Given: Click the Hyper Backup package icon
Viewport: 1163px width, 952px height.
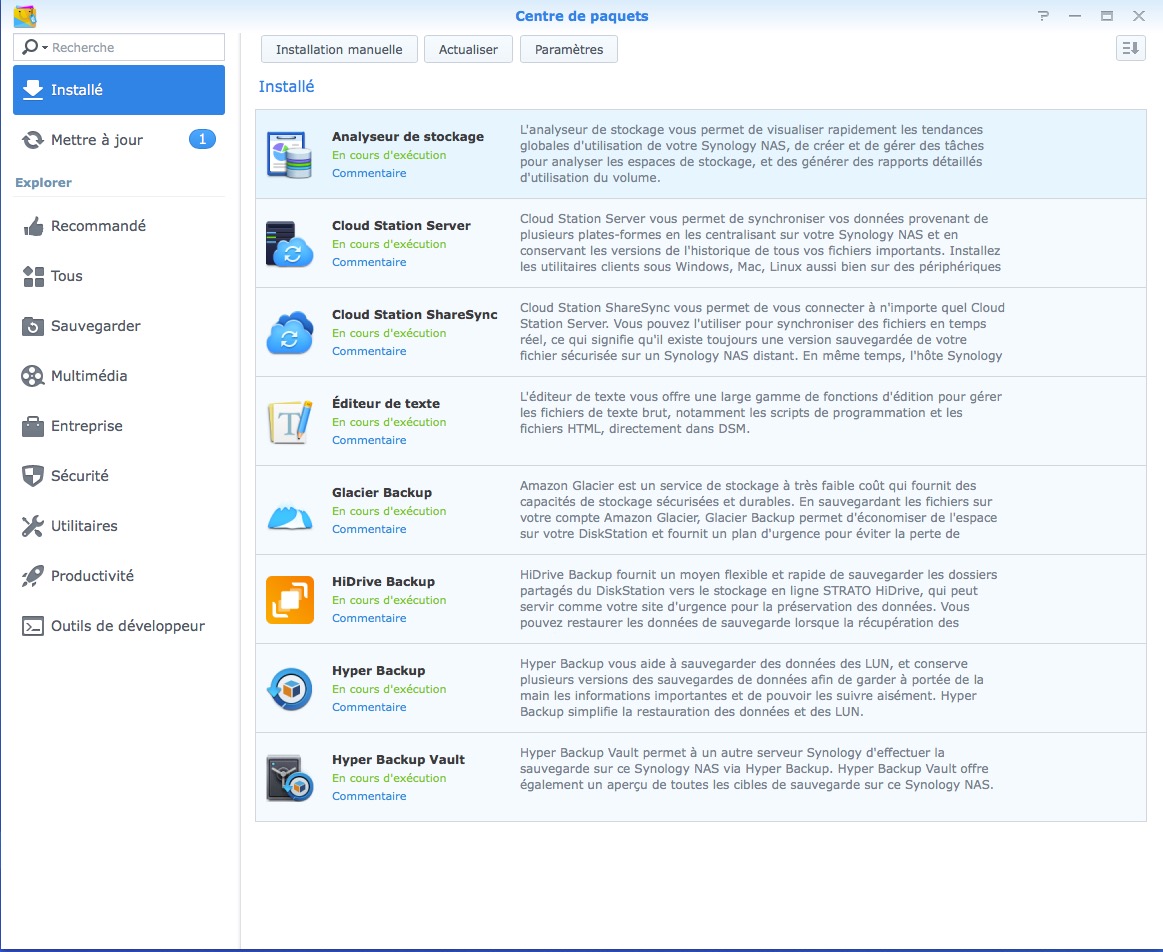Looking at the screenshot, I should tap(289, 689).
